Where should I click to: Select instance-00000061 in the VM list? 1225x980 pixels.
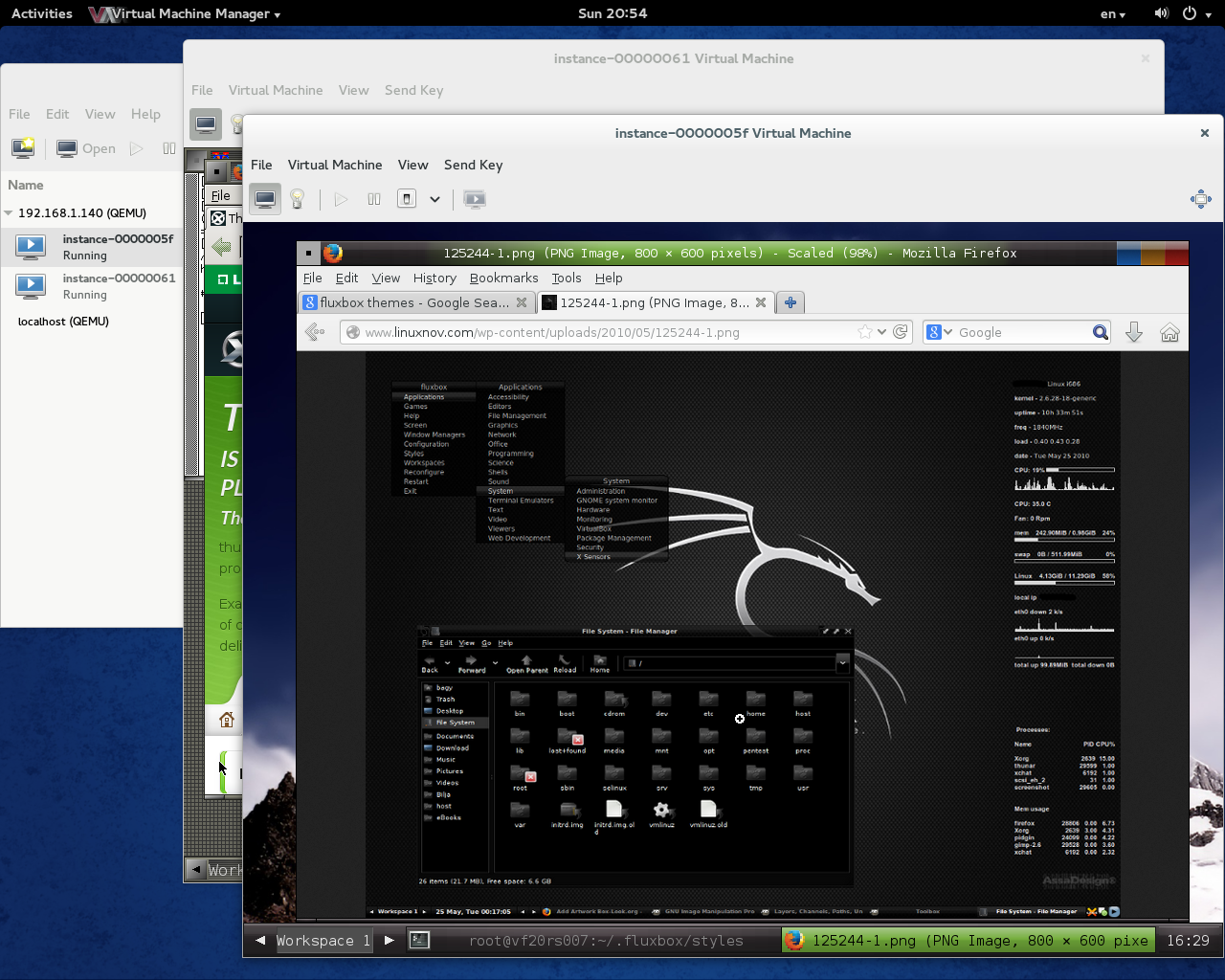(93, 286)
